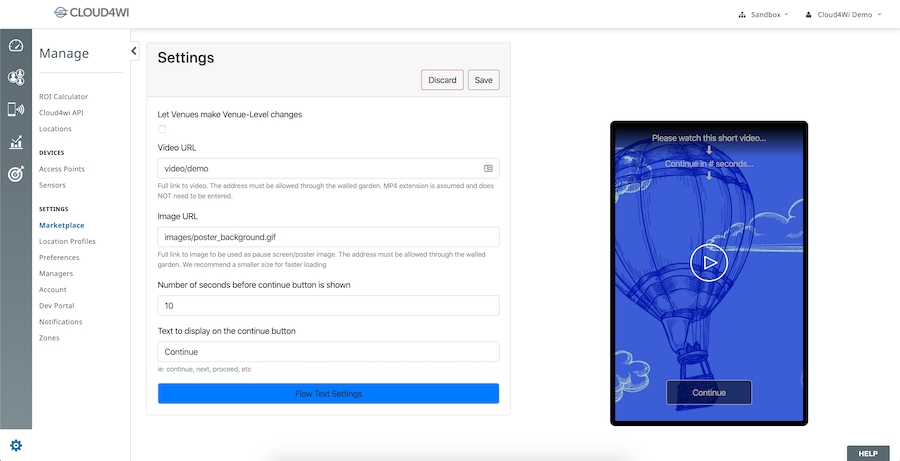Click the icon inside Video URL field
This screenshot has width=900, height=461.
(488, 169)
